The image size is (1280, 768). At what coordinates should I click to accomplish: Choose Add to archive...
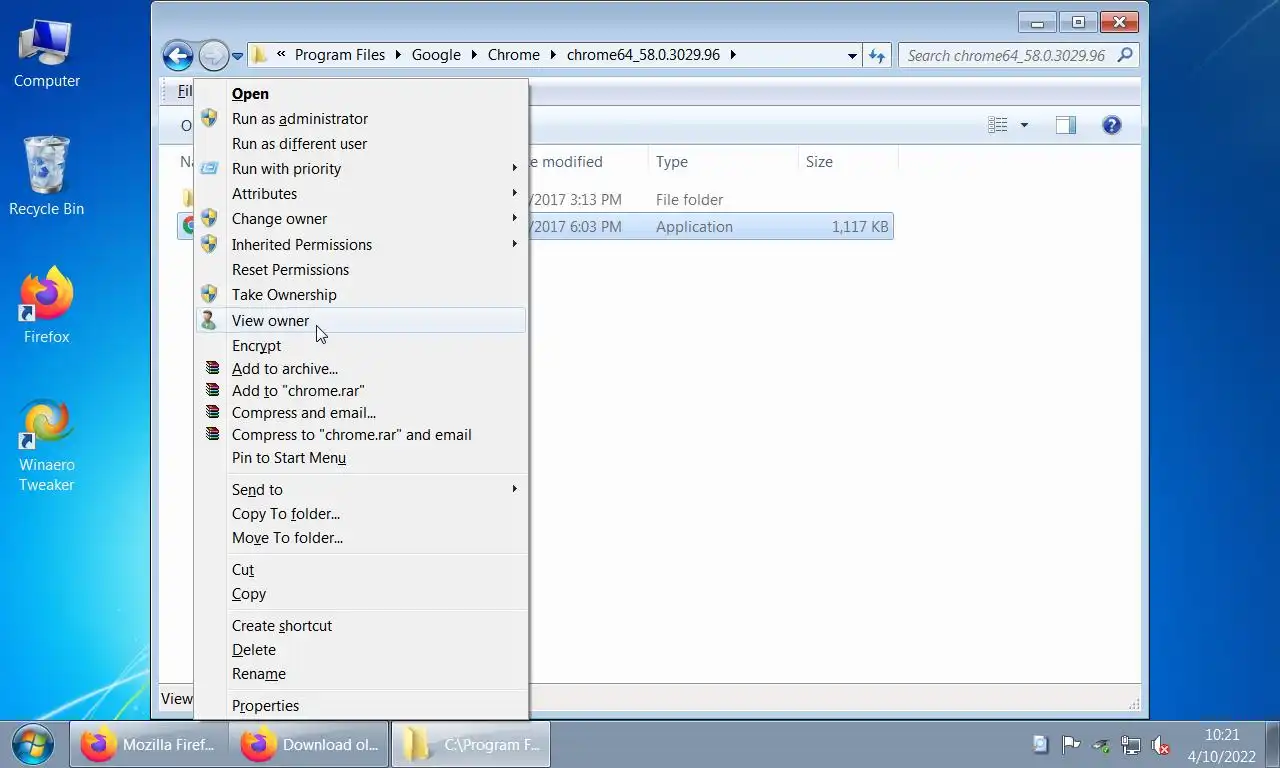pos(361,368)
